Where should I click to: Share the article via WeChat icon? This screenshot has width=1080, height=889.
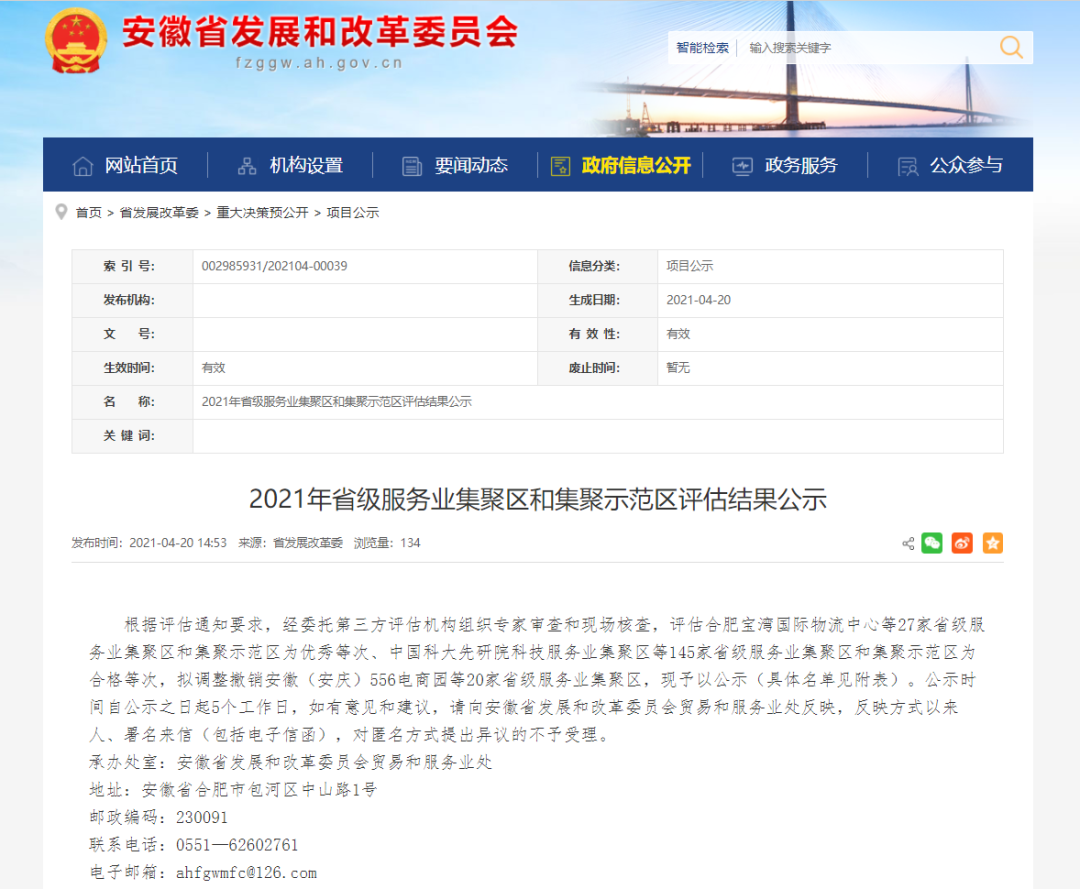[932, 544]
